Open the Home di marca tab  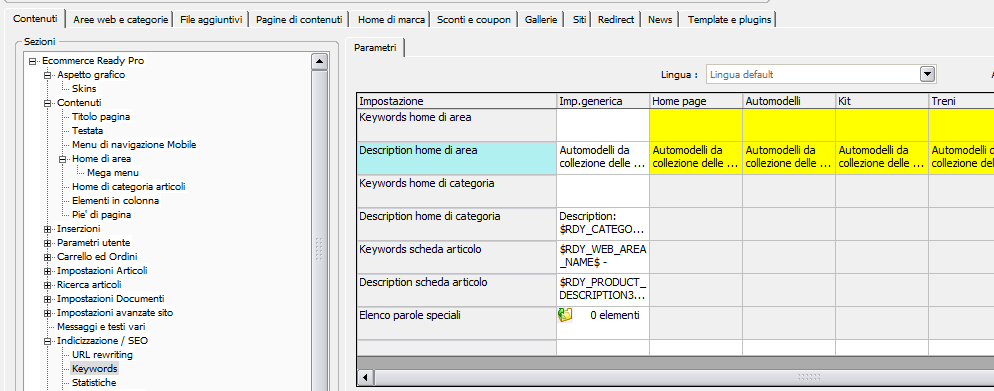(391, 20)
